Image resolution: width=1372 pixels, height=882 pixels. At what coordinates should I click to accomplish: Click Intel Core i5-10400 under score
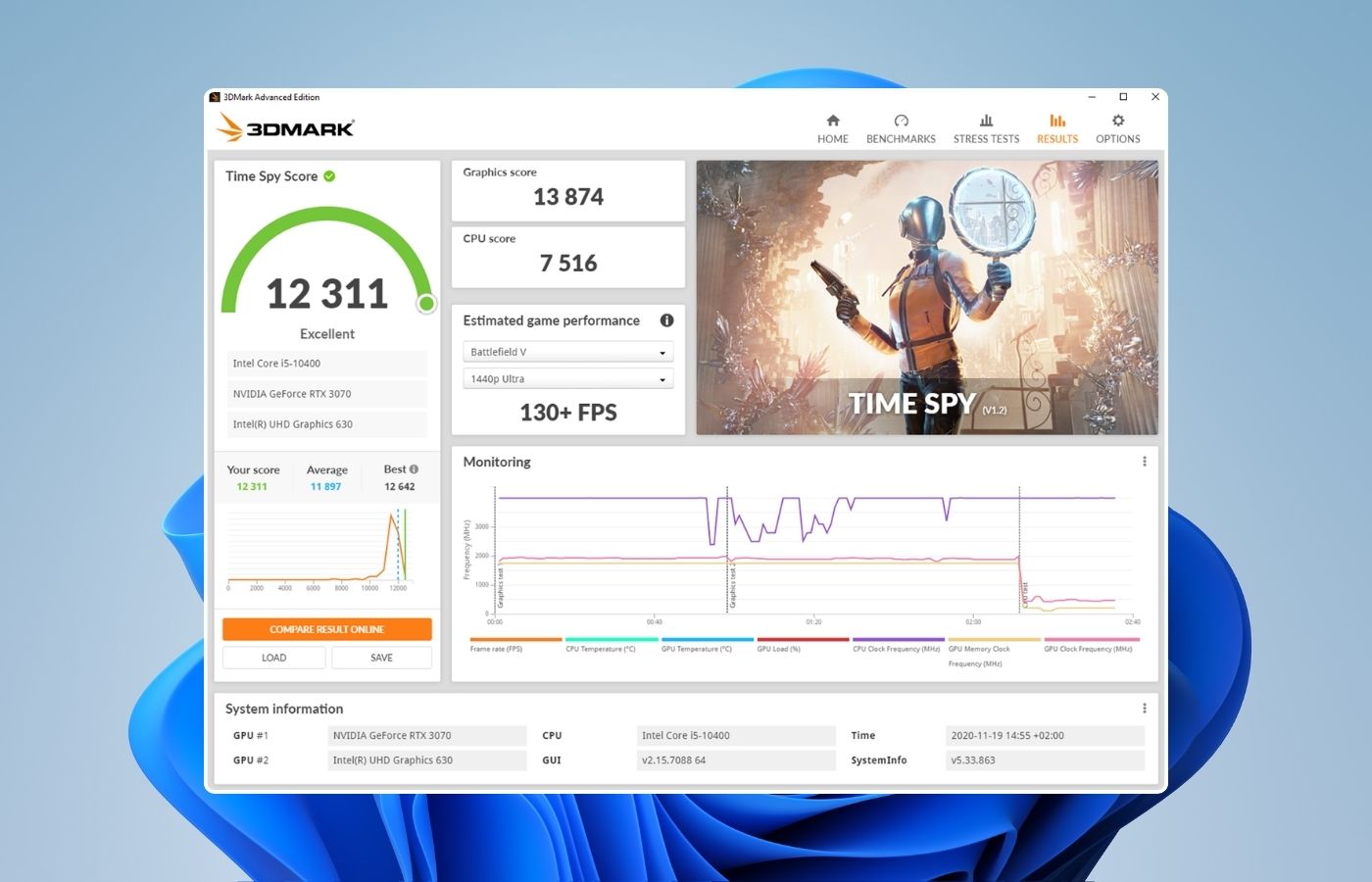327,364
